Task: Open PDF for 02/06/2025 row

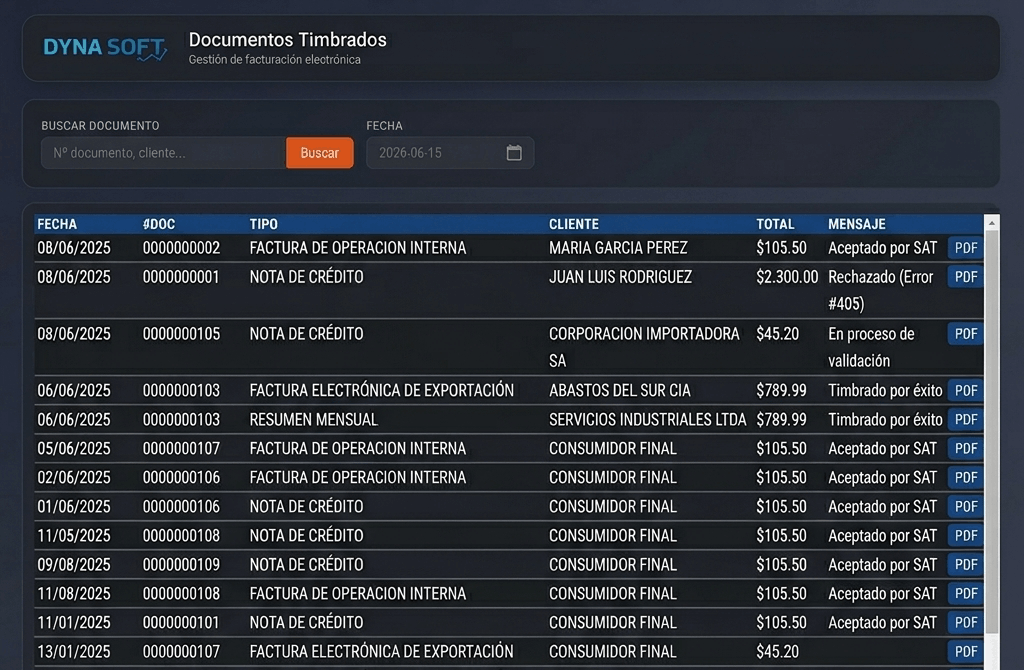Action: click(965, 477)
